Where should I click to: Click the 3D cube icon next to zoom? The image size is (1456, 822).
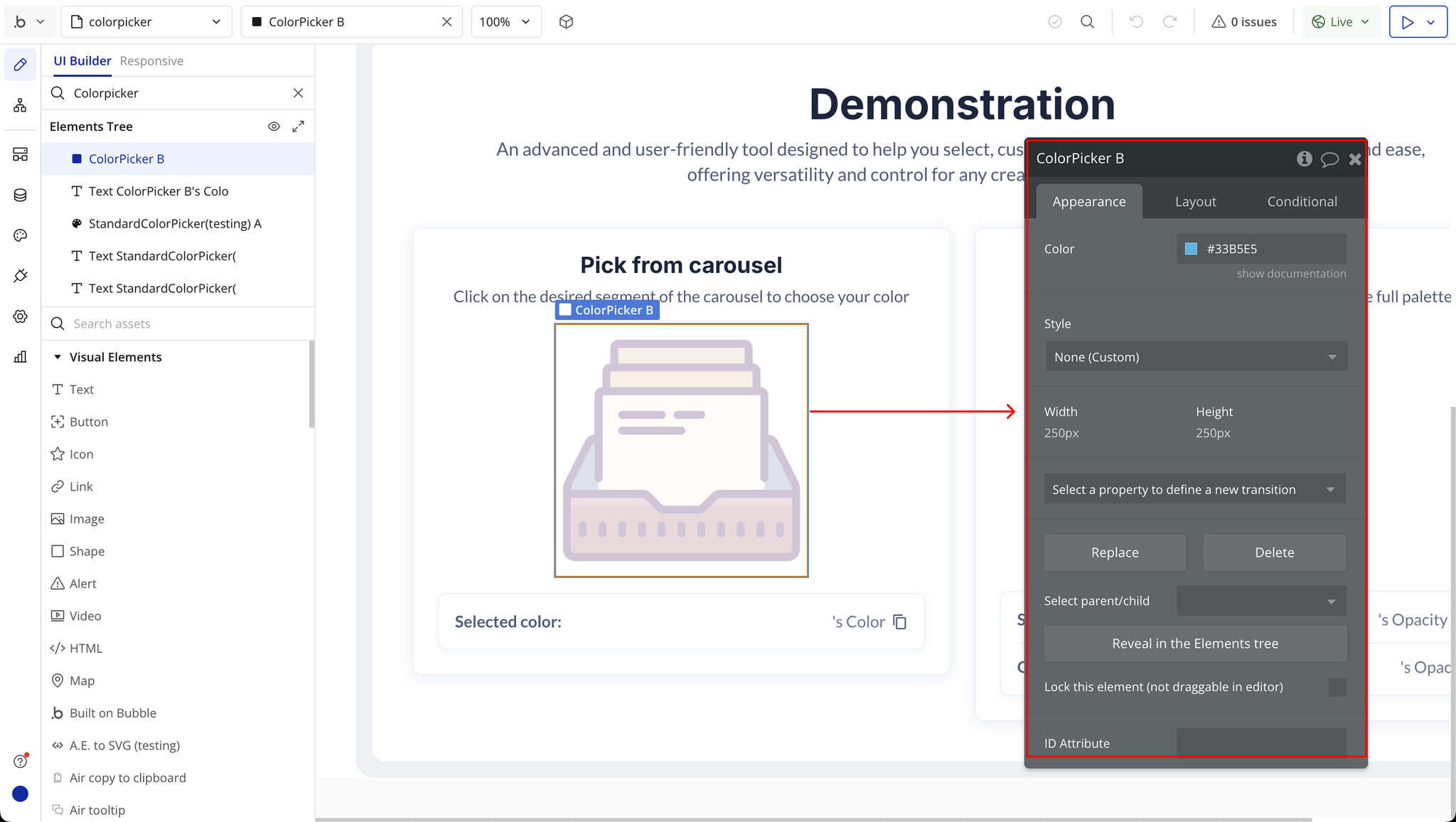566,22
